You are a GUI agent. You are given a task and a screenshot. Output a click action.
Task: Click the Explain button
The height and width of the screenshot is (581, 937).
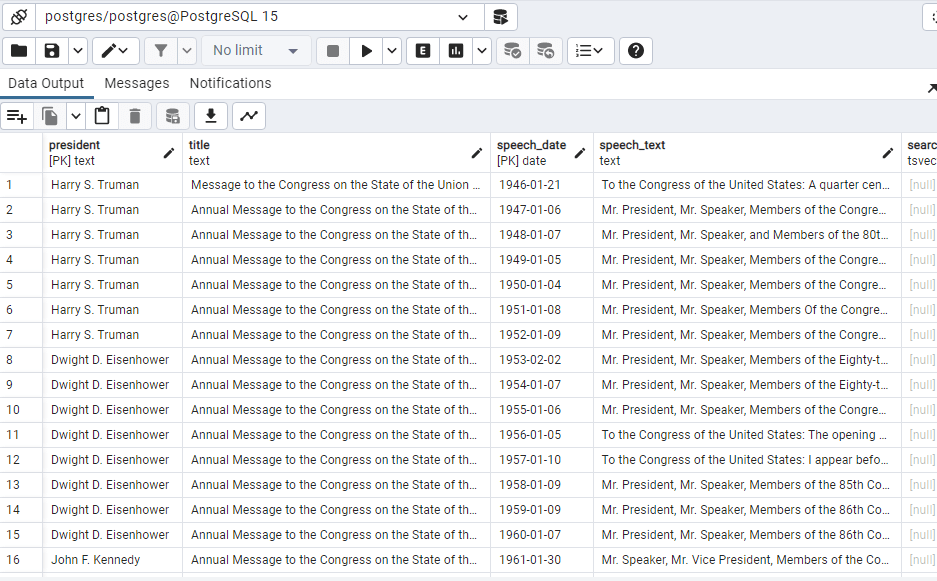click(x=423, y=51)
